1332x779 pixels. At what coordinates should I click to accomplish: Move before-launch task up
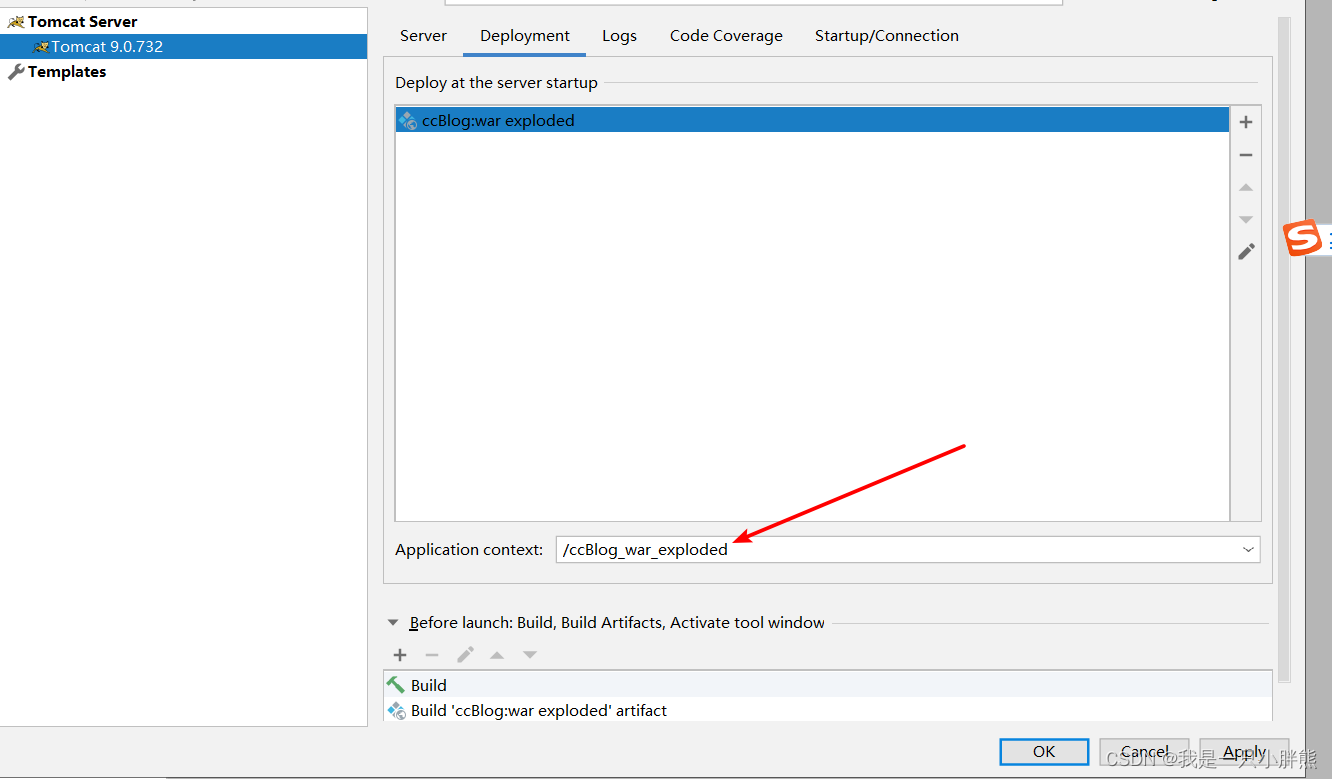click(x=497, y=655)
